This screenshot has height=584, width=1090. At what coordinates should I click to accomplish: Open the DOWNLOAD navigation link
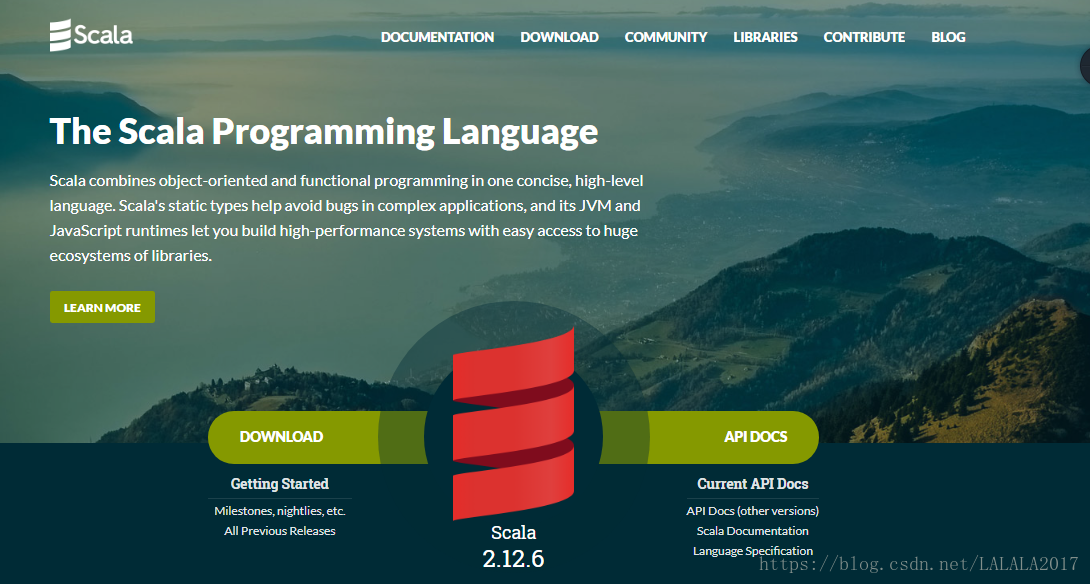click(x=560, y=38)
